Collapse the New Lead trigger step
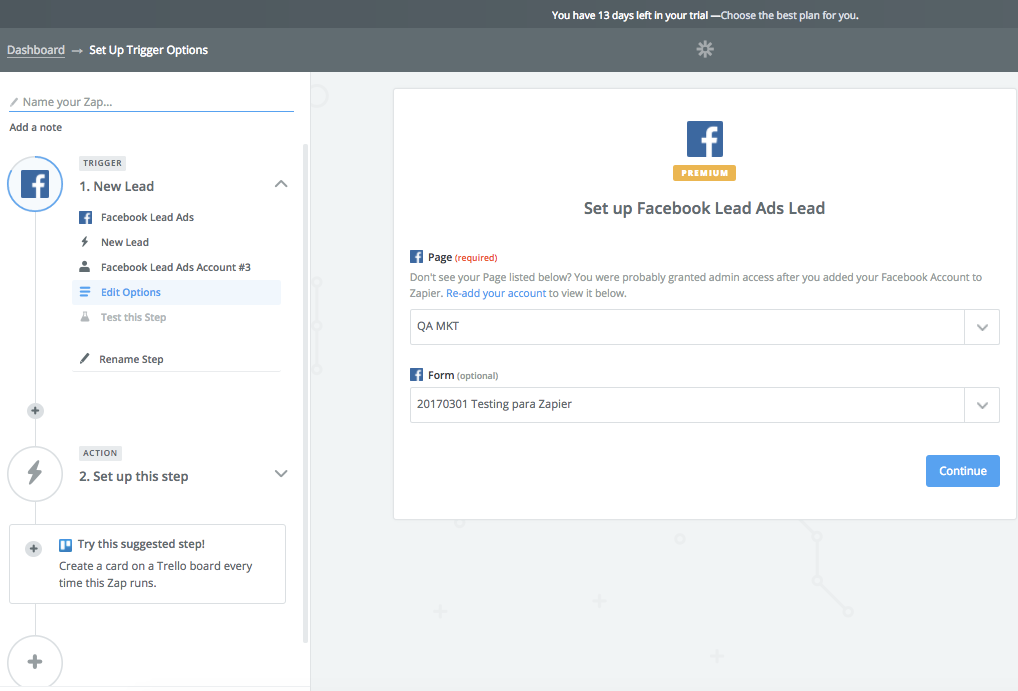 coord(280,184)
